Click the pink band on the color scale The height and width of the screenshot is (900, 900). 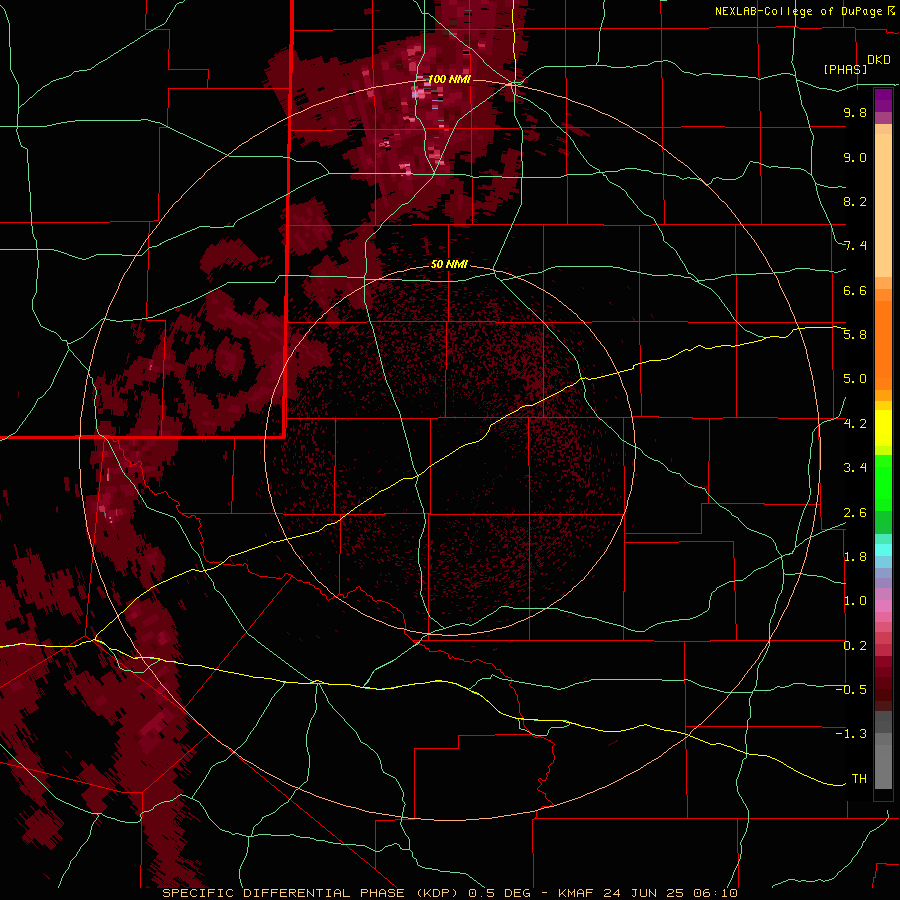tap(883, 606)
